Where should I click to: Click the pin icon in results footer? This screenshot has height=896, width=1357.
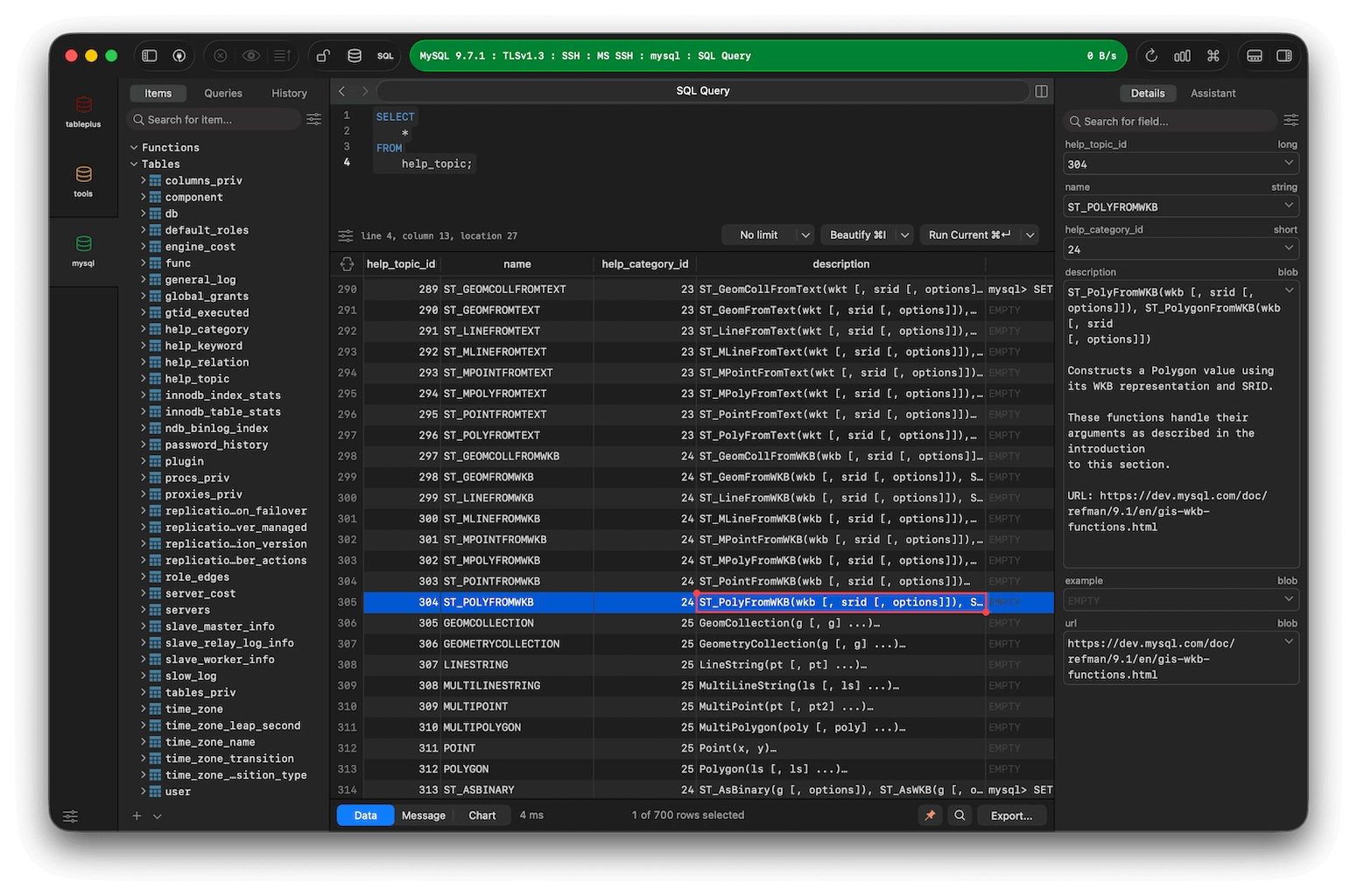(x=930, y=815)
